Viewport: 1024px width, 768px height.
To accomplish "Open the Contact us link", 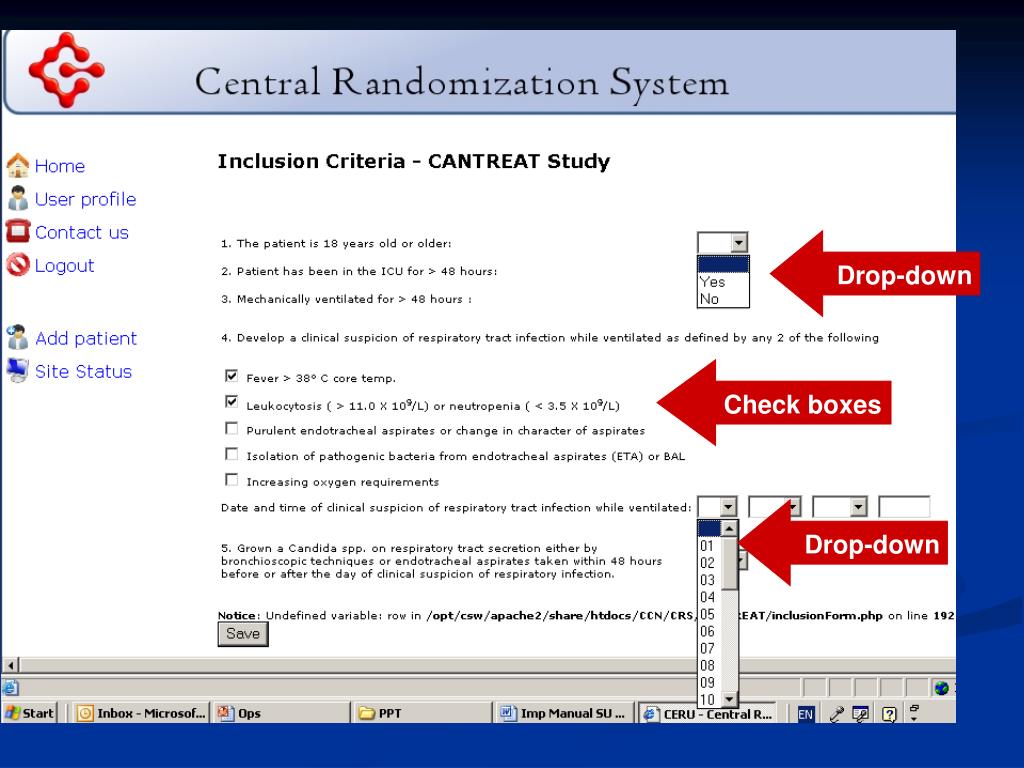I will [x=82, y=232].
